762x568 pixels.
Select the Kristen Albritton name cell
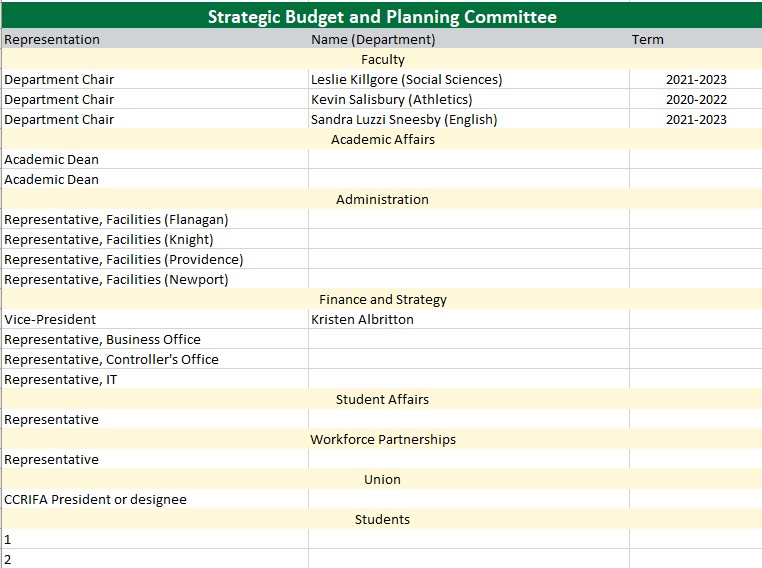(x=362, y=320)
